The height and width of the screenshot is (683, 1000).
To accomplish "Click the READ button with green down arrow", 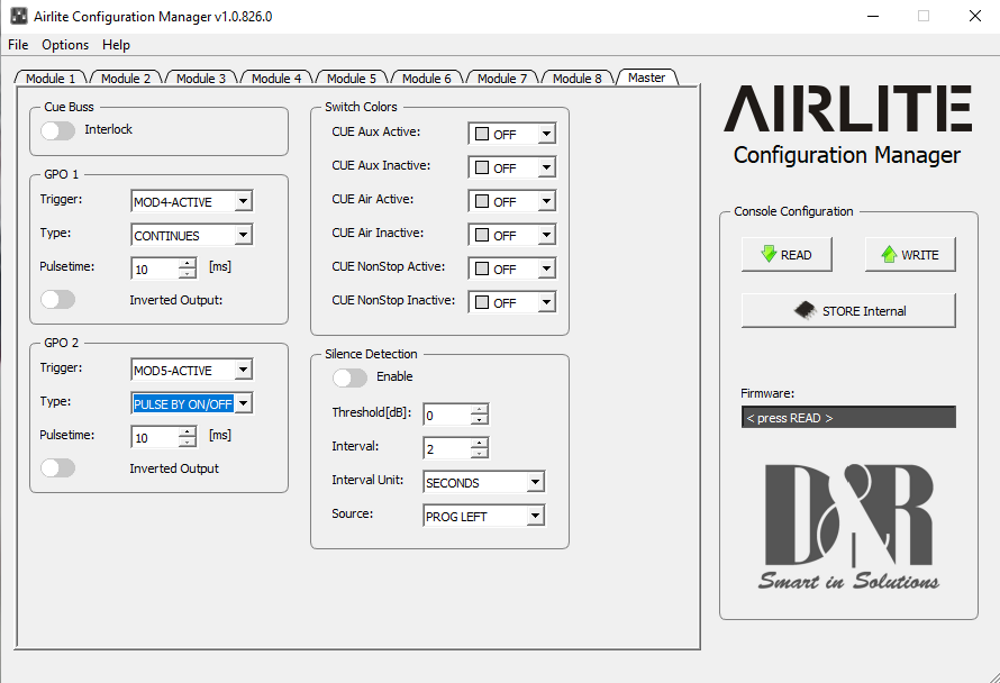I will 786,255.
